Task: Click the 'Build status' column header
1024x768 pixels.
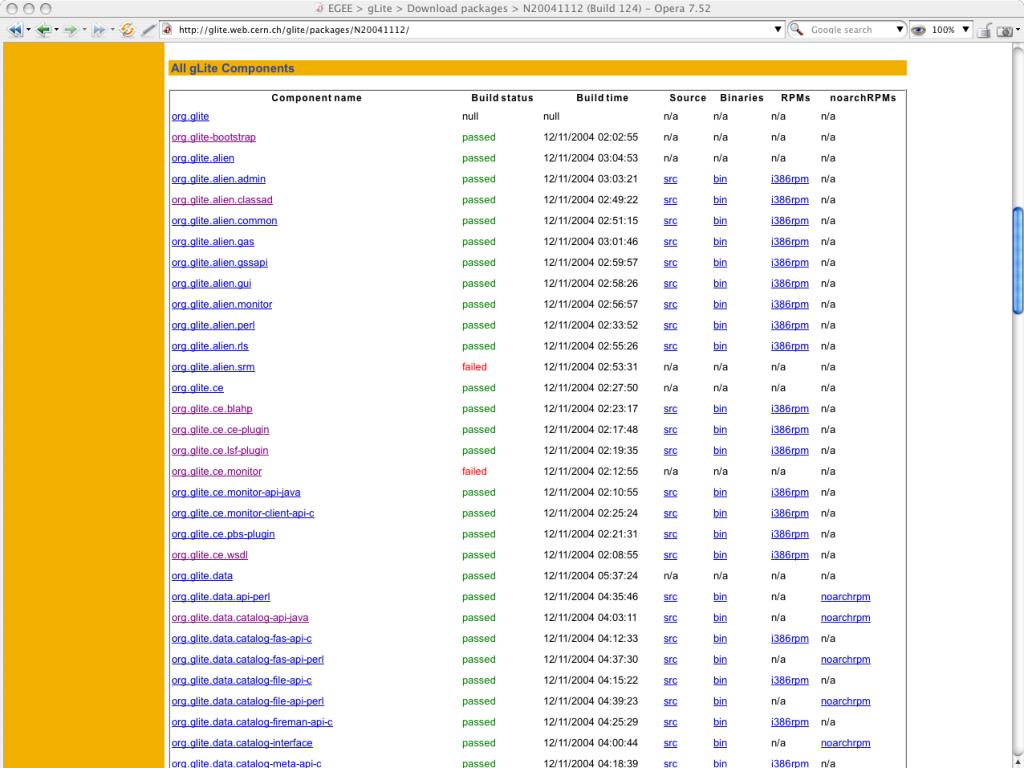Action: [x=502, y=98]
